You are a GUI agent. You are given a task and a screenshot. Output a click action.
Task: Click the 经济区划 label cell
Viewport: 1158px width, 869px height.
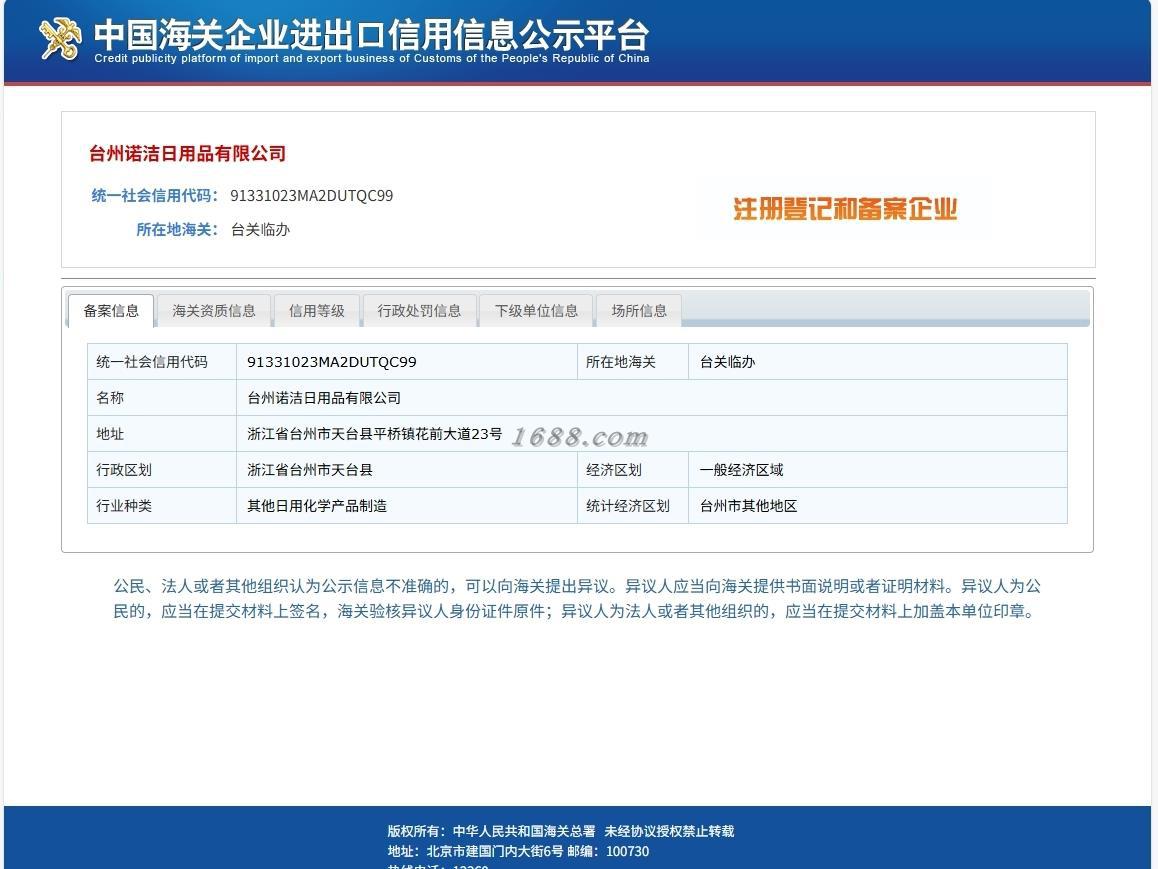(x=633, y=470)
